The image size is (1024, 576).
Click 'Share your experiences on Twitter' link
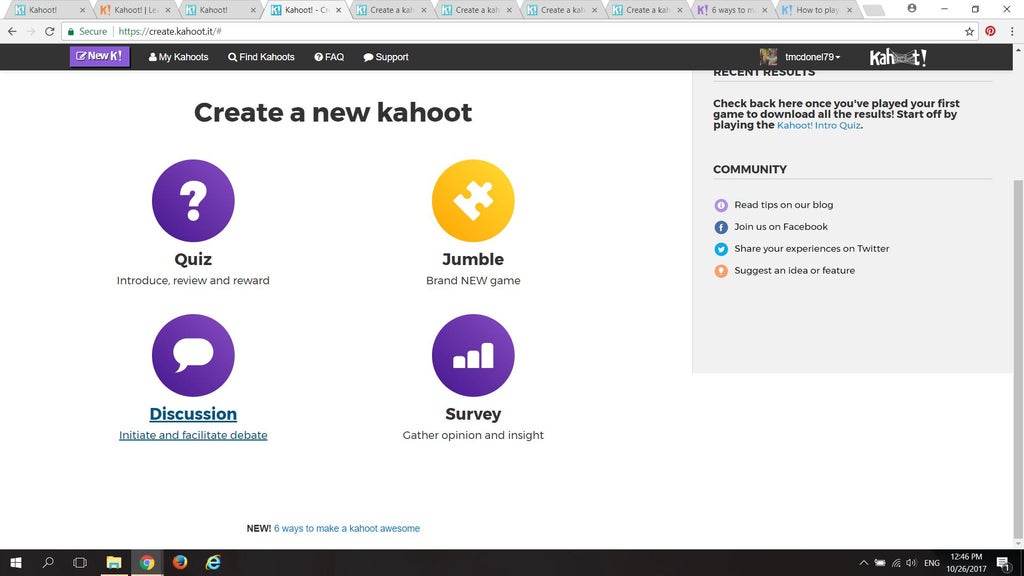click(x=812, y=249)
